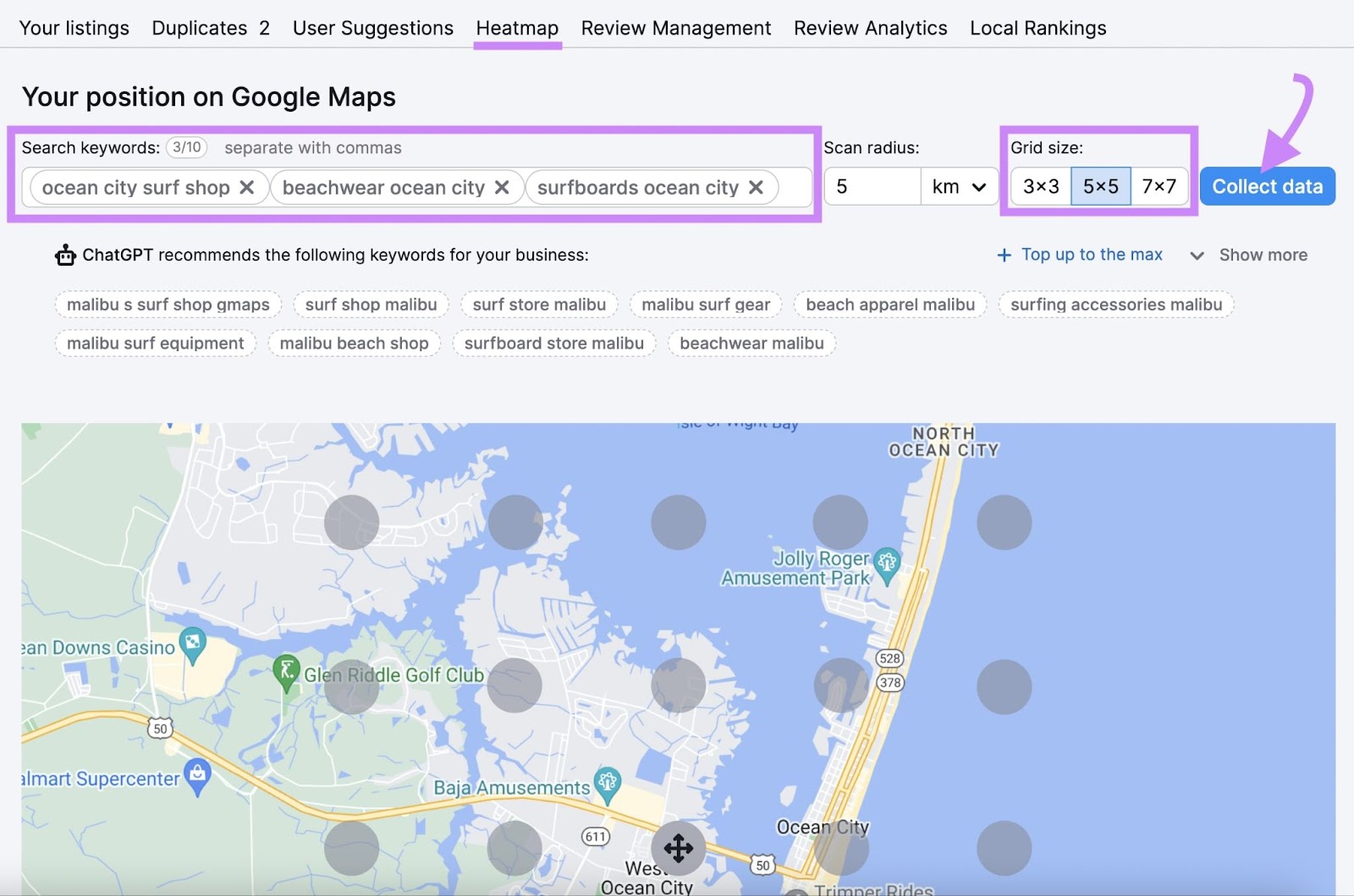Delete the 'surfboards ocean city' keyword chip
The width and height of the screenshot is (1354, 896).
pos(756,187)
